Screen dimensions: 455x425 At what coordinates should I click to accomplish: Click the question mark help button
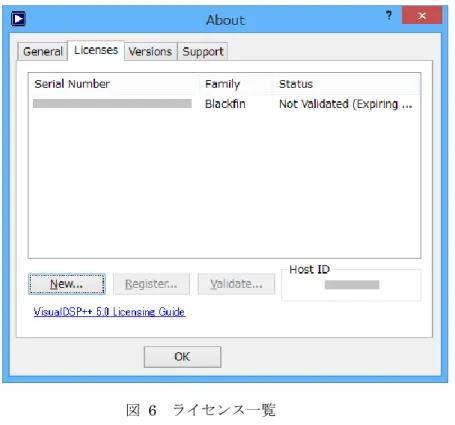[x=389, y=15]
